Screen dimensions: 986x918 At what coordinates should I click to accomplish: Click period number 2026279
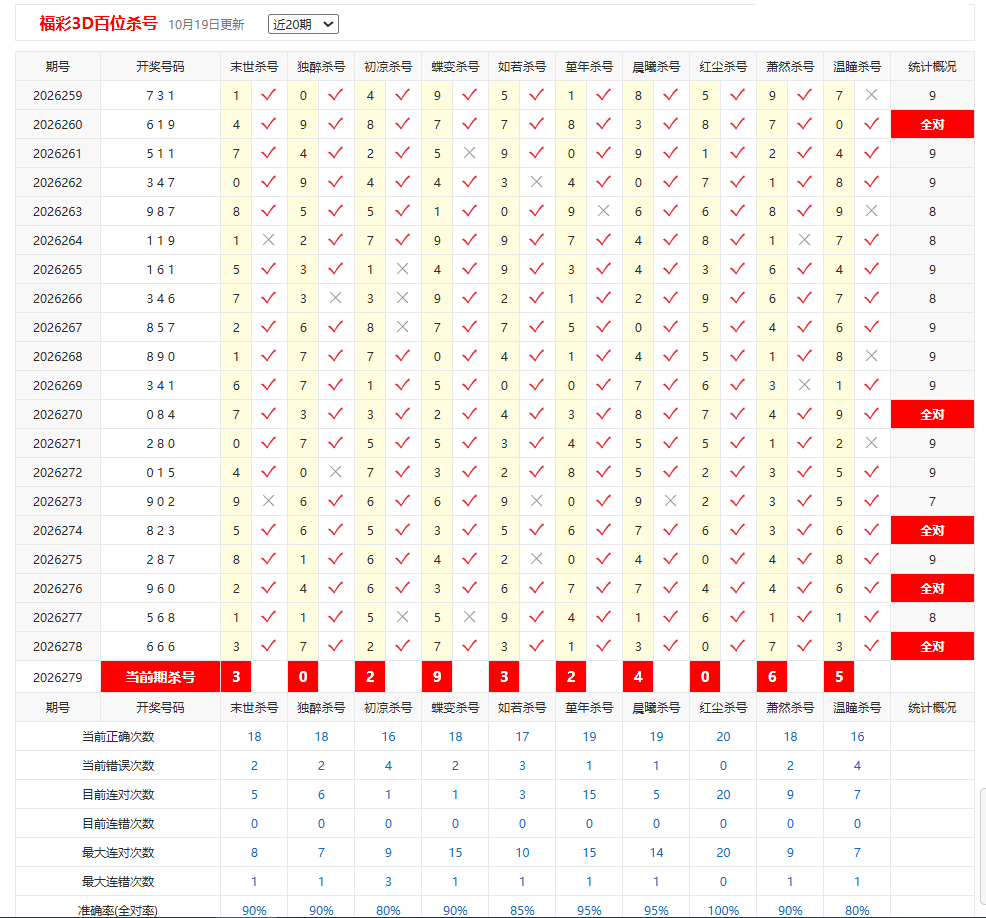coord(58,677)
